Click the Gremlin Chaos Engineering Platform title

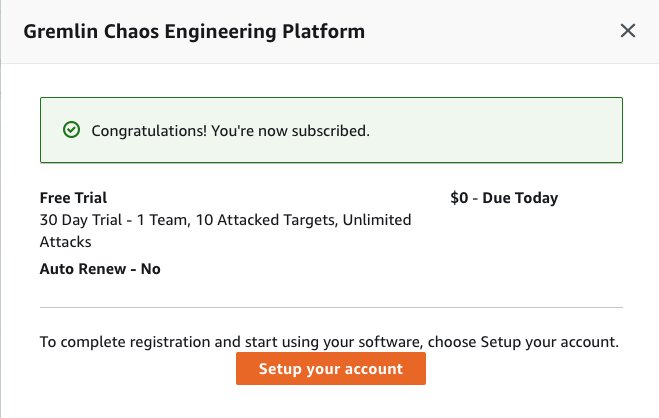coord(194,32)
